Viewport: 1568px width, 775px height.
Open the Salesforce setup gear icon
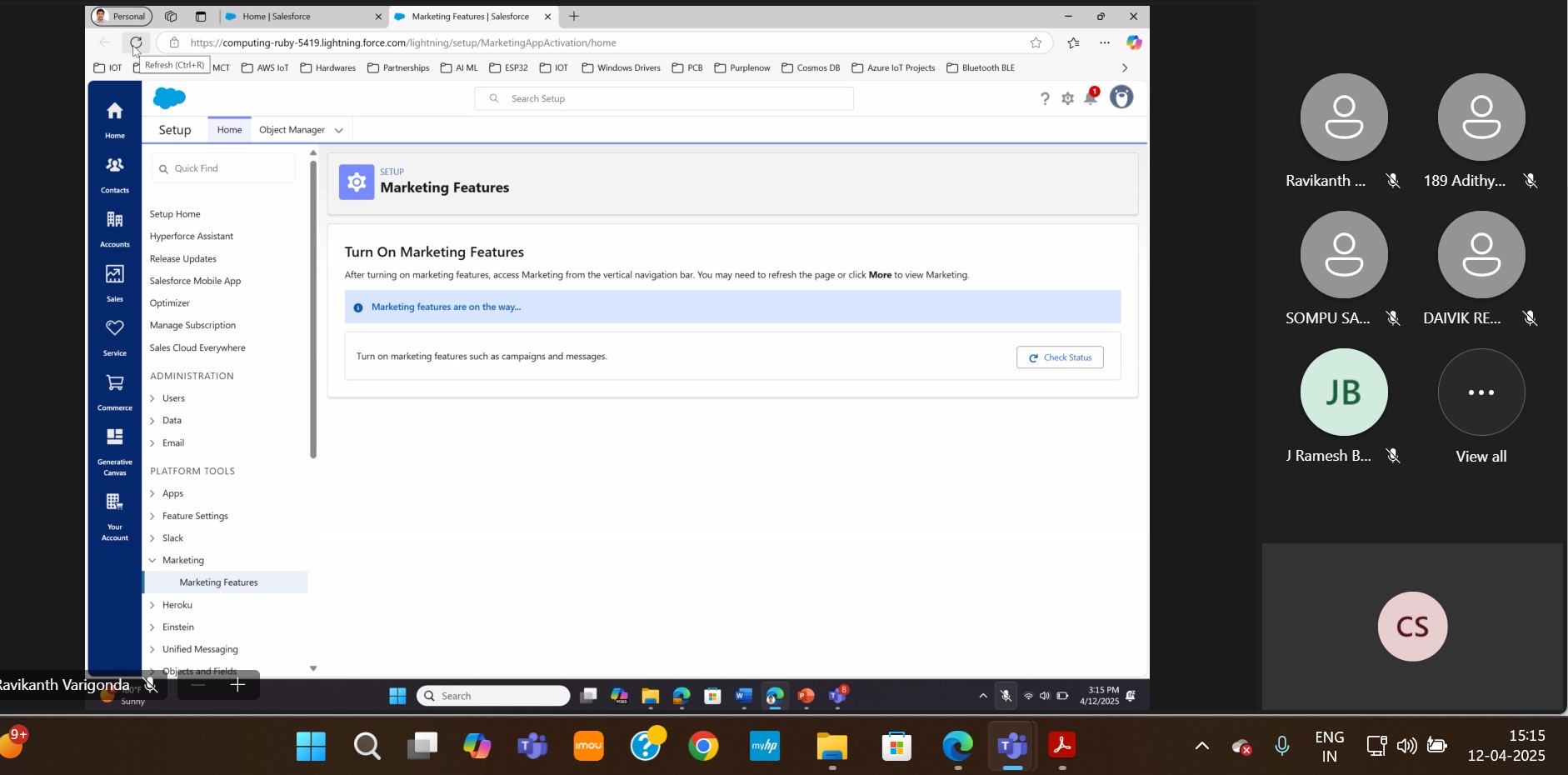click(1067, 99)
